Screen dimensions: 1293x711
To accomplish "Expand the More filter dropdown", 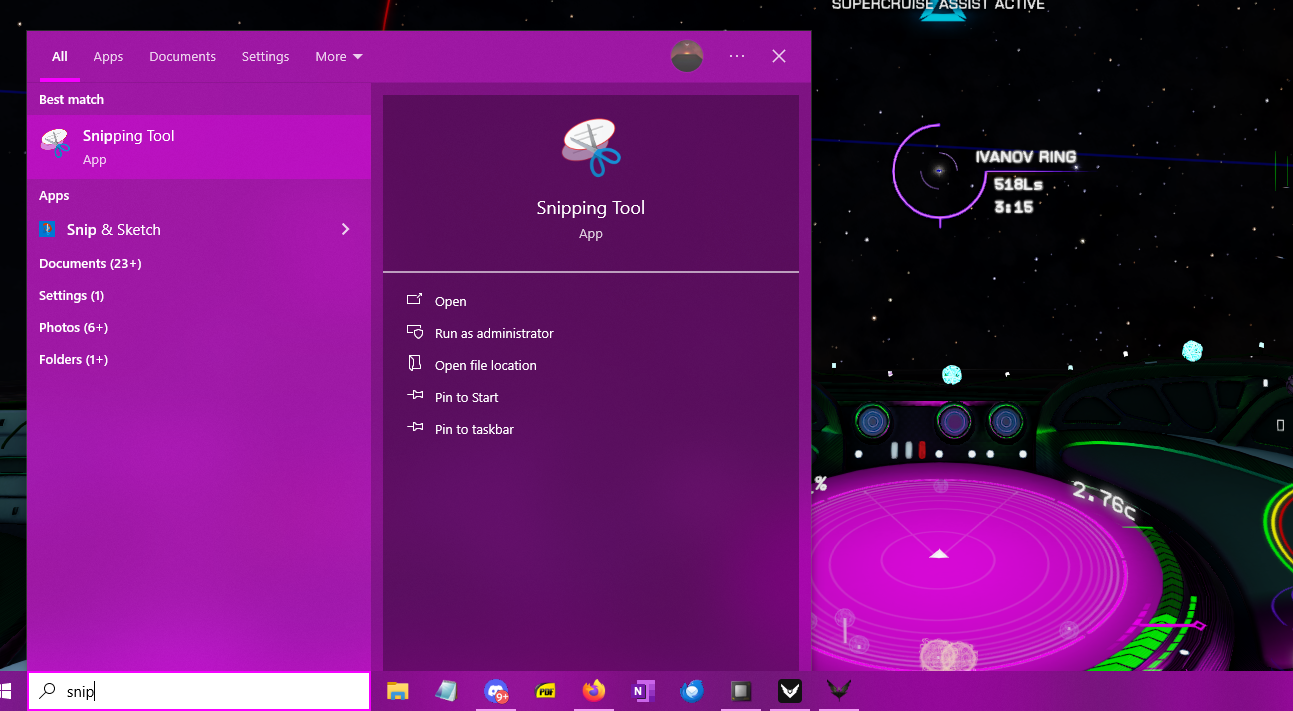I will [x=339, y=57].
